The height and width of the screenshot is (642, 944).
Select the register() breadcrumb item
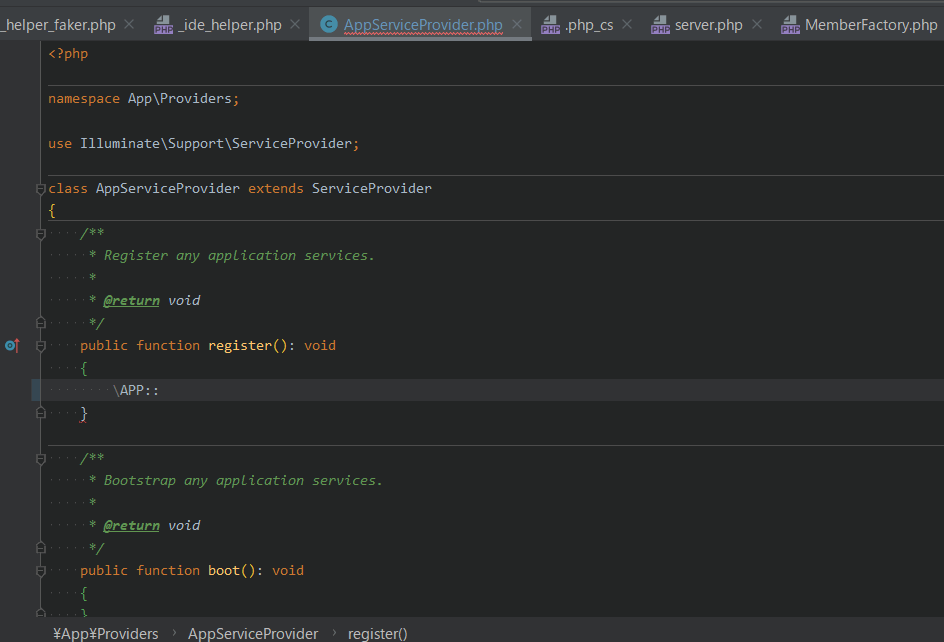tap(377, 633)
